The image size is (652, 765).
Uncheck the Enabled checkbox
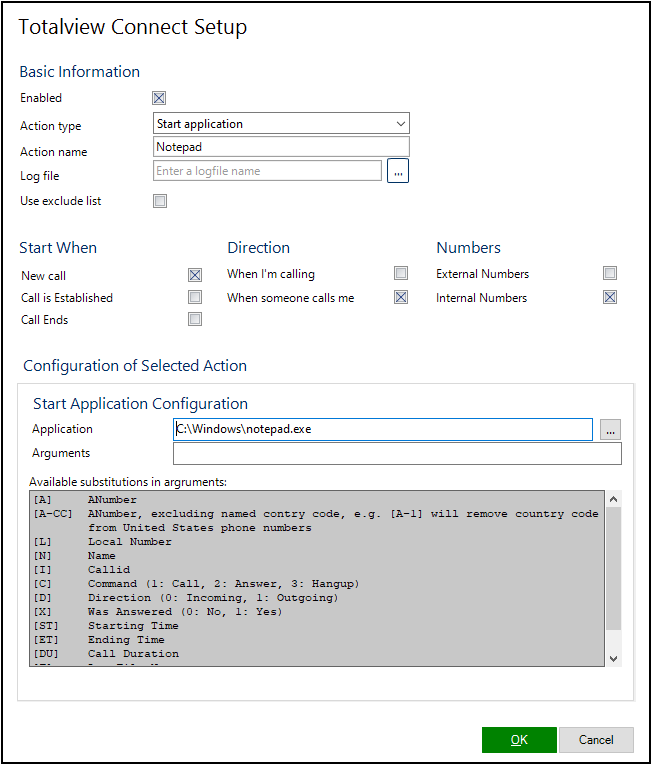(159, 98)
